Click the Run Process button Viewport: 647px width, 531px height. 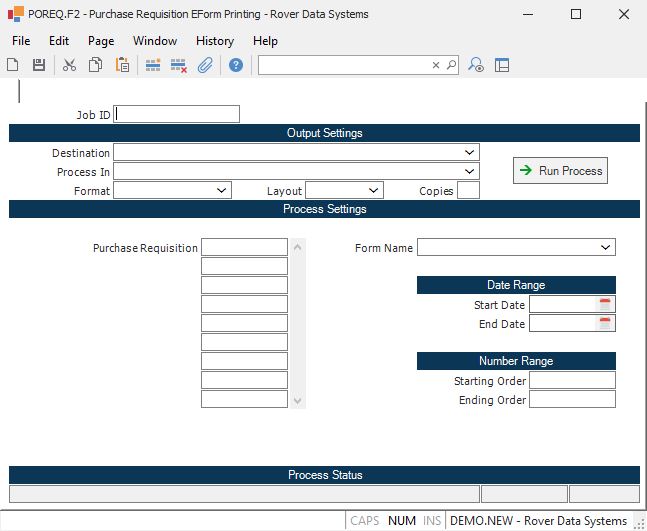tap(560, 171)
